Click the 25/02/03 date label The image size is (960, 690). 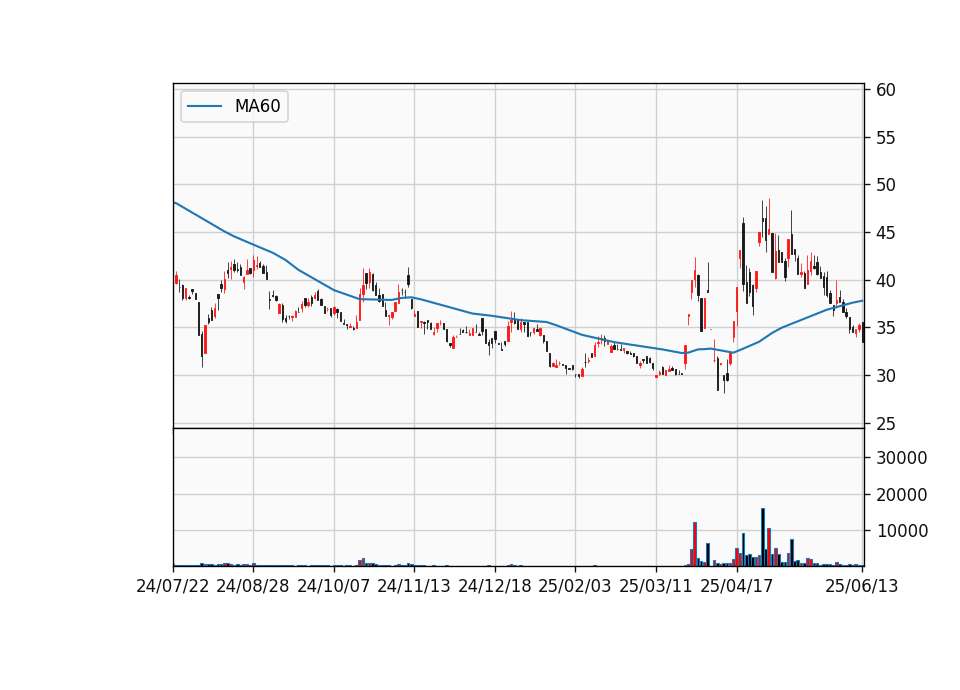[x=575, y=586]
